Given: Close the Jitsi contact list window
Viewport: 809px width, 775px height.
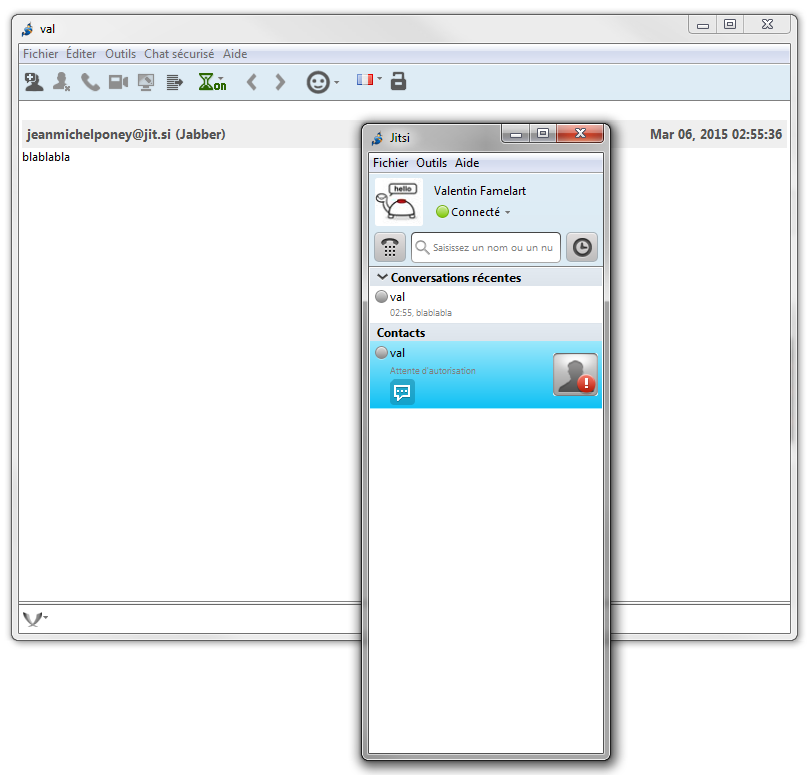Looking at the screenshot, I should click(580, 133).
